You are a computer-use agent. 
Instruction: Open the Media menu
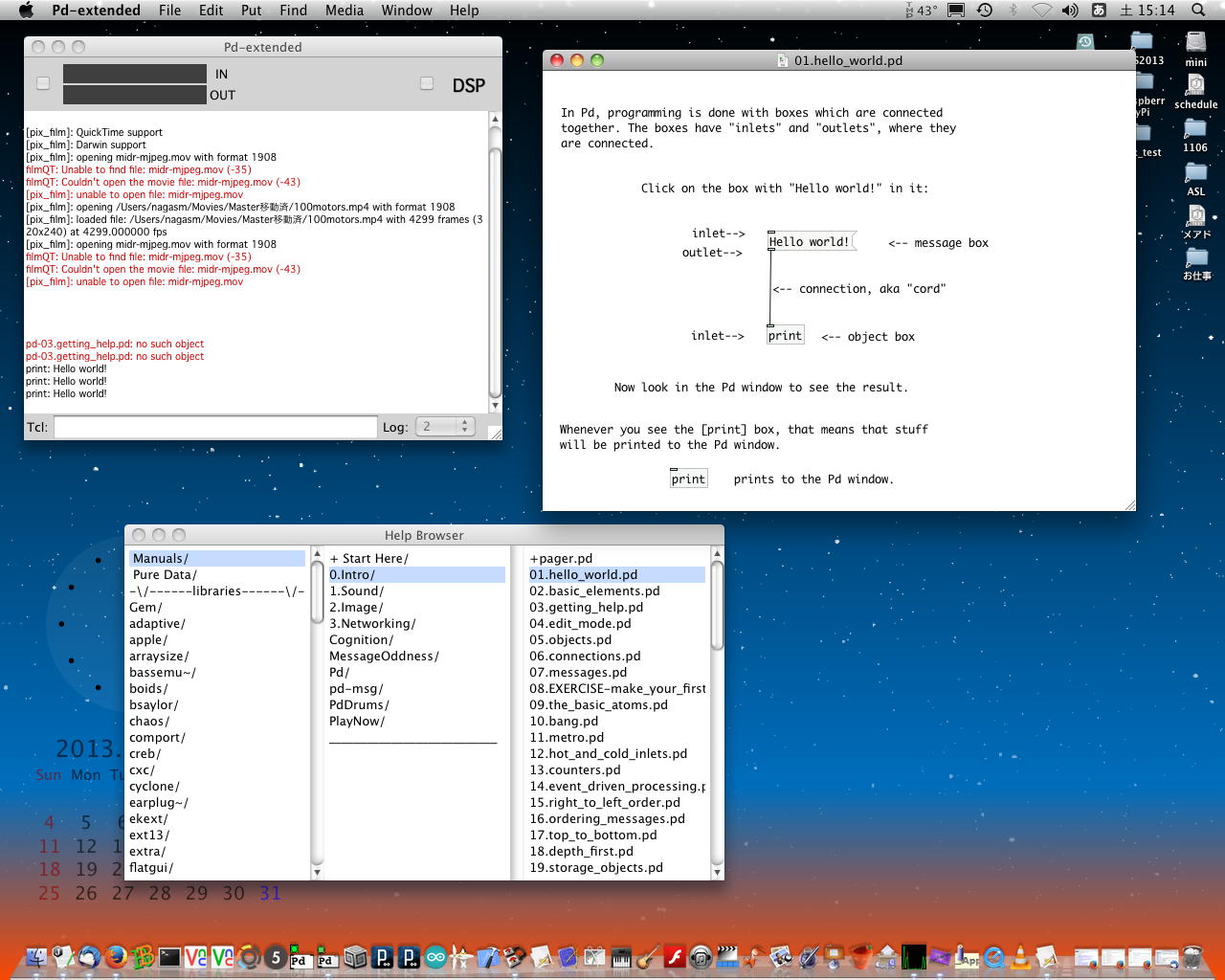(344, 11)
